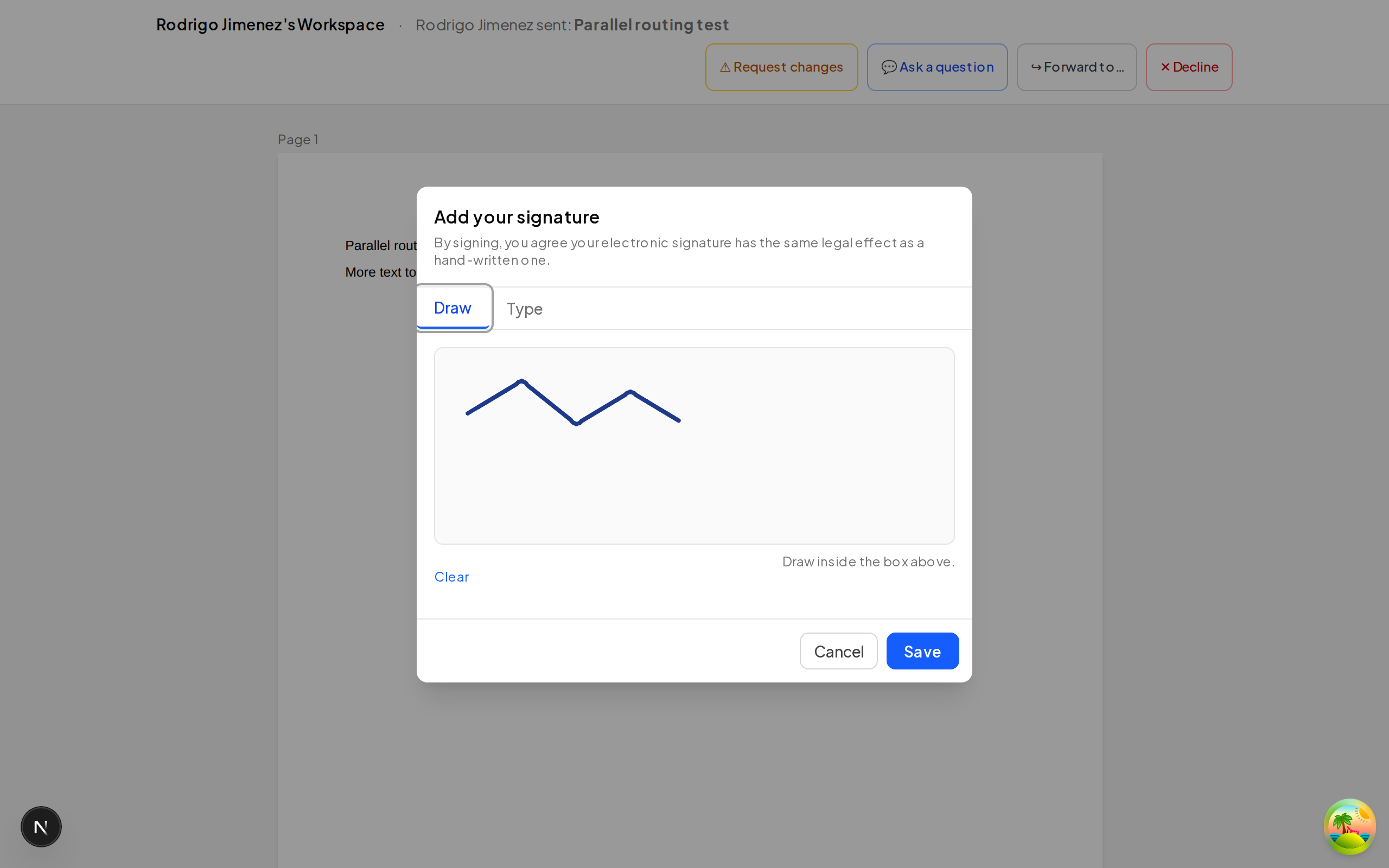Click the 'Add your signature' heading
The image size is (1389, 868).
click(x=517, y=217)
